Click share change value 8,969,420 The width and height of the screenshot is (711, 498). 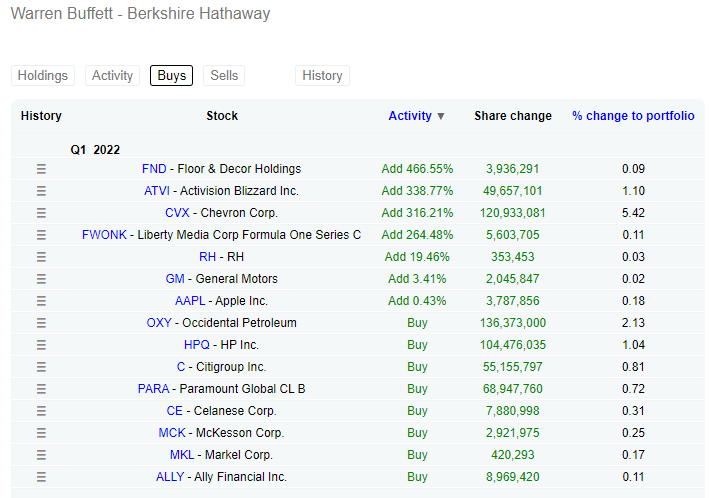point(513,477)
